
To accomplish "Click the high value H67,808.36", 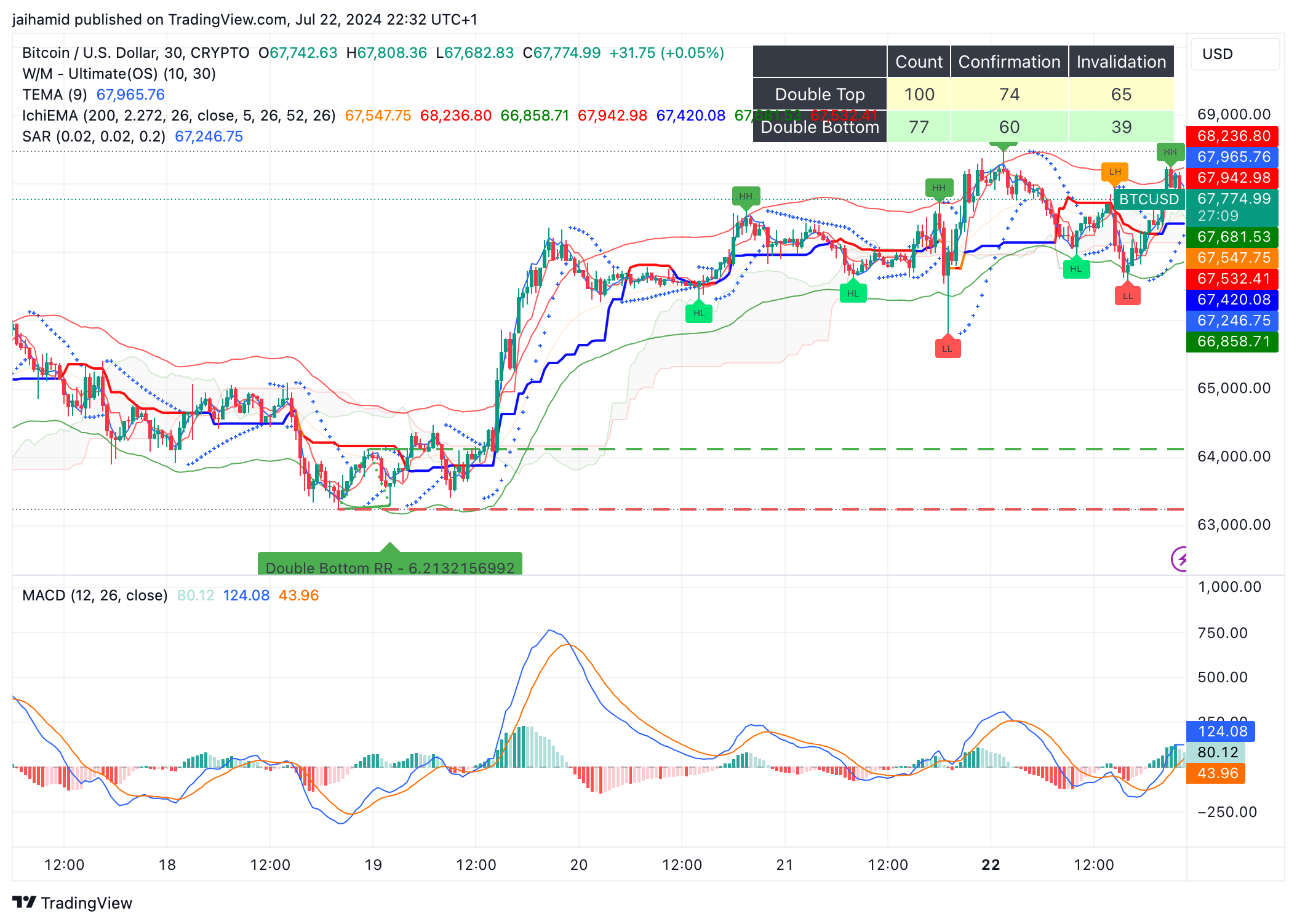I will pyautogui.click(x=386, y=53).
